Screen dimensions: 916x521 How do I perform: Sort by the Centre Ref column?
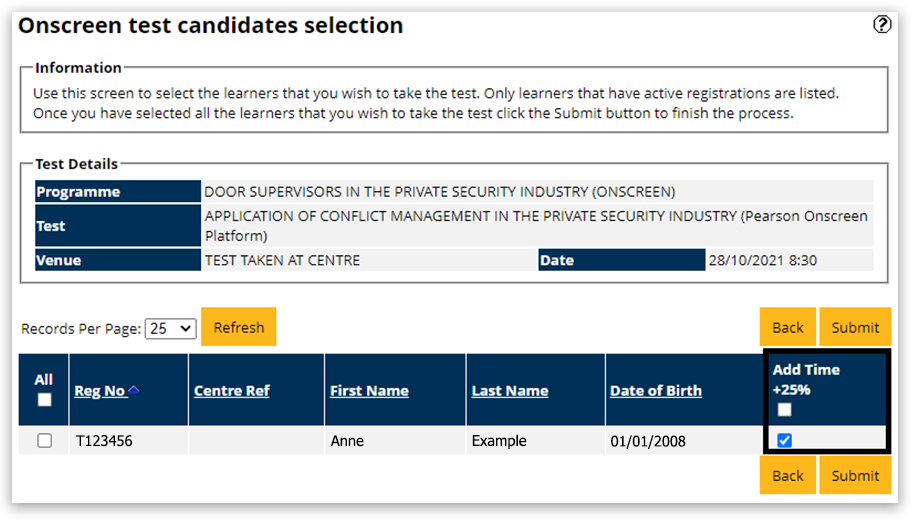(x=232, y=391)
